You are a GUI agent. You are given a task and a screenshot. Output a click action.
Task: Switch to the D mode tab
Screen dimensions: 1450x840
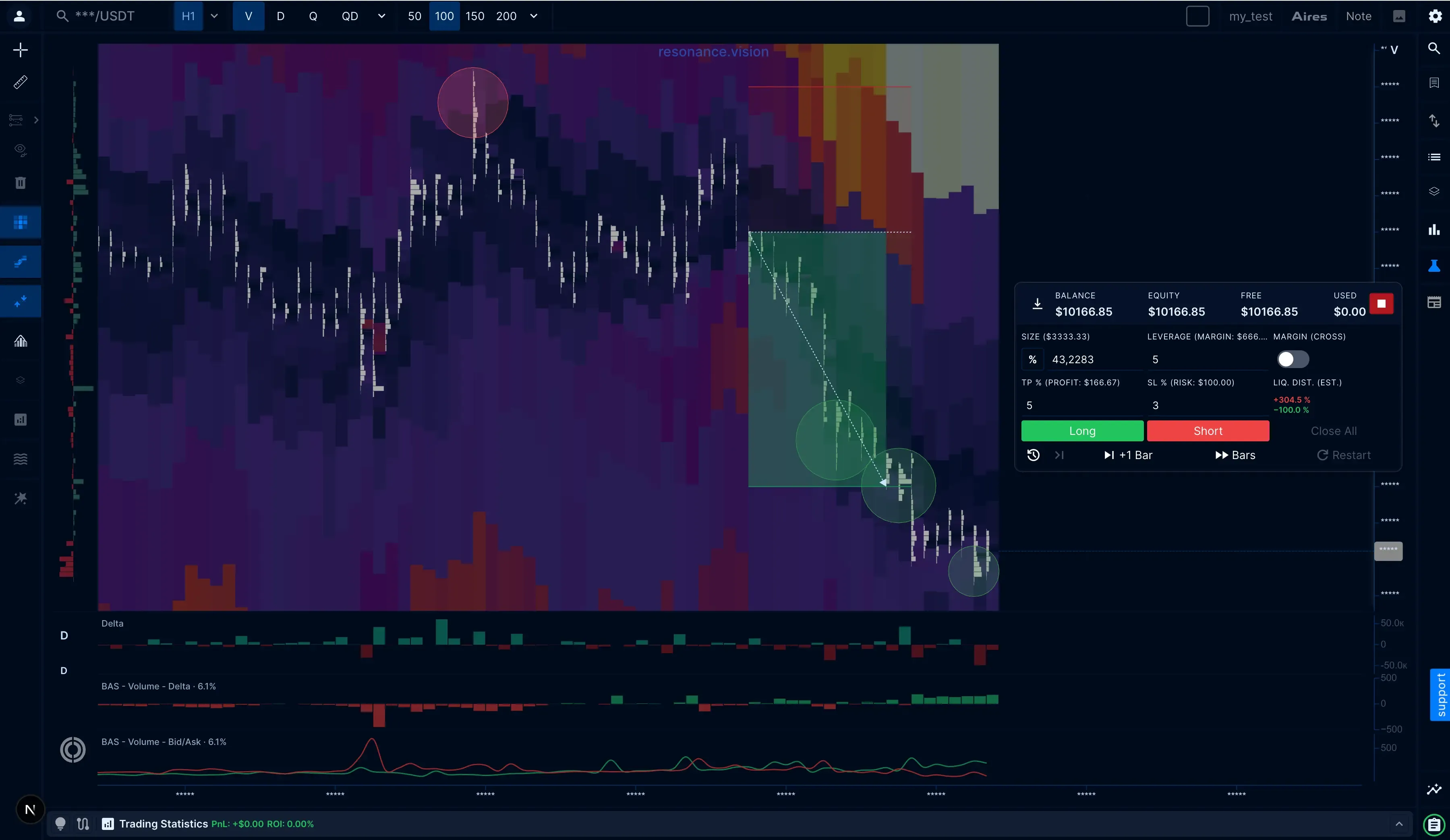pyautogui.click(x=280, y=16)
